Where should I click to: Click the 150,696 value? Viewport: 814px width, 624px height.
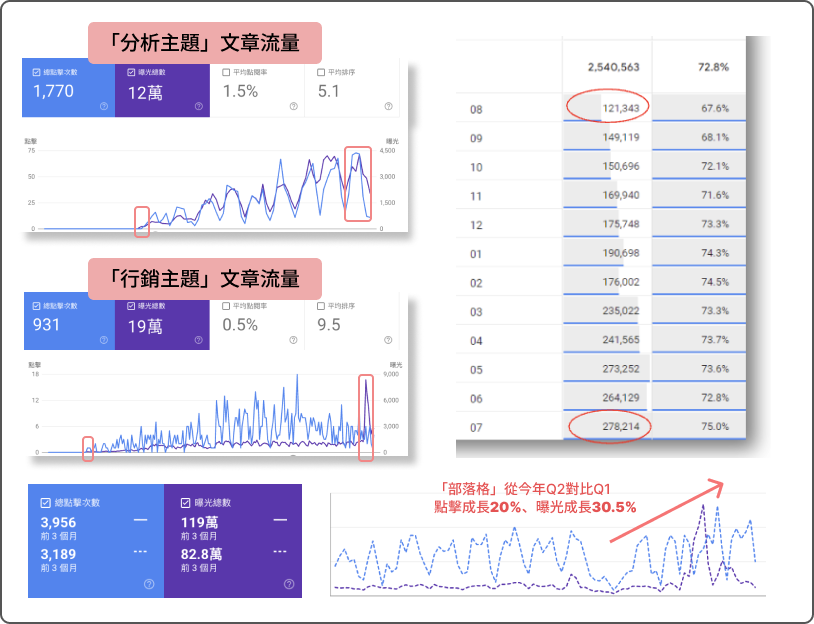click(621, 166)
